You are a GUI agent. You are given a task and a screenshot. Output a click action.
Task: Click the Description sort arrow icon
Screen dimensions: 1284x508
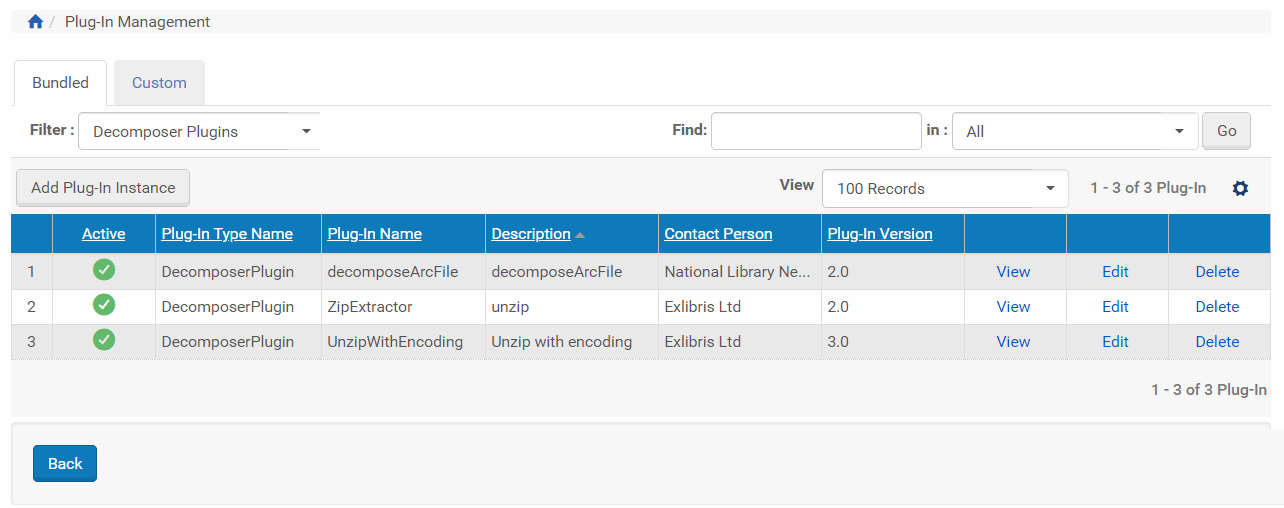point(580,235)
